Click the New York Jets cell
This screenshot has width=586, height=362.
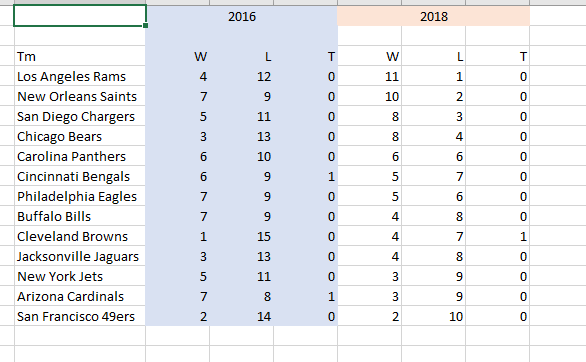[80, 276]
